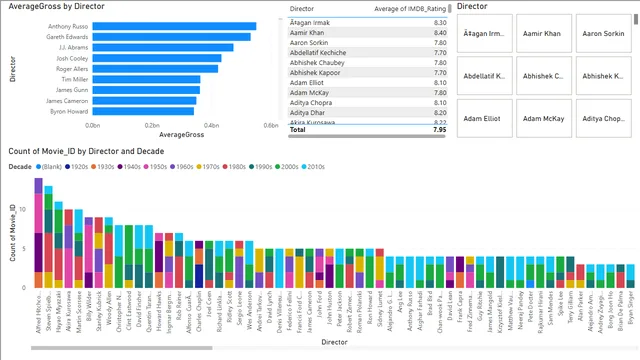Click the Woody Allen stacked column

coord(109,253)
